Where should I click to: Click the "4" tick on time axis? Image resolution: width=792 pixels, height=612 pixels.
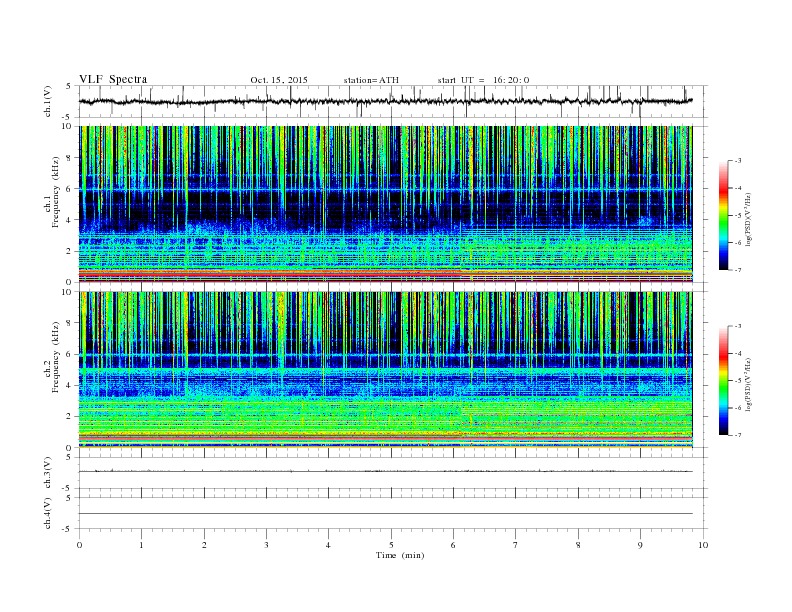[x=328, y=545]
